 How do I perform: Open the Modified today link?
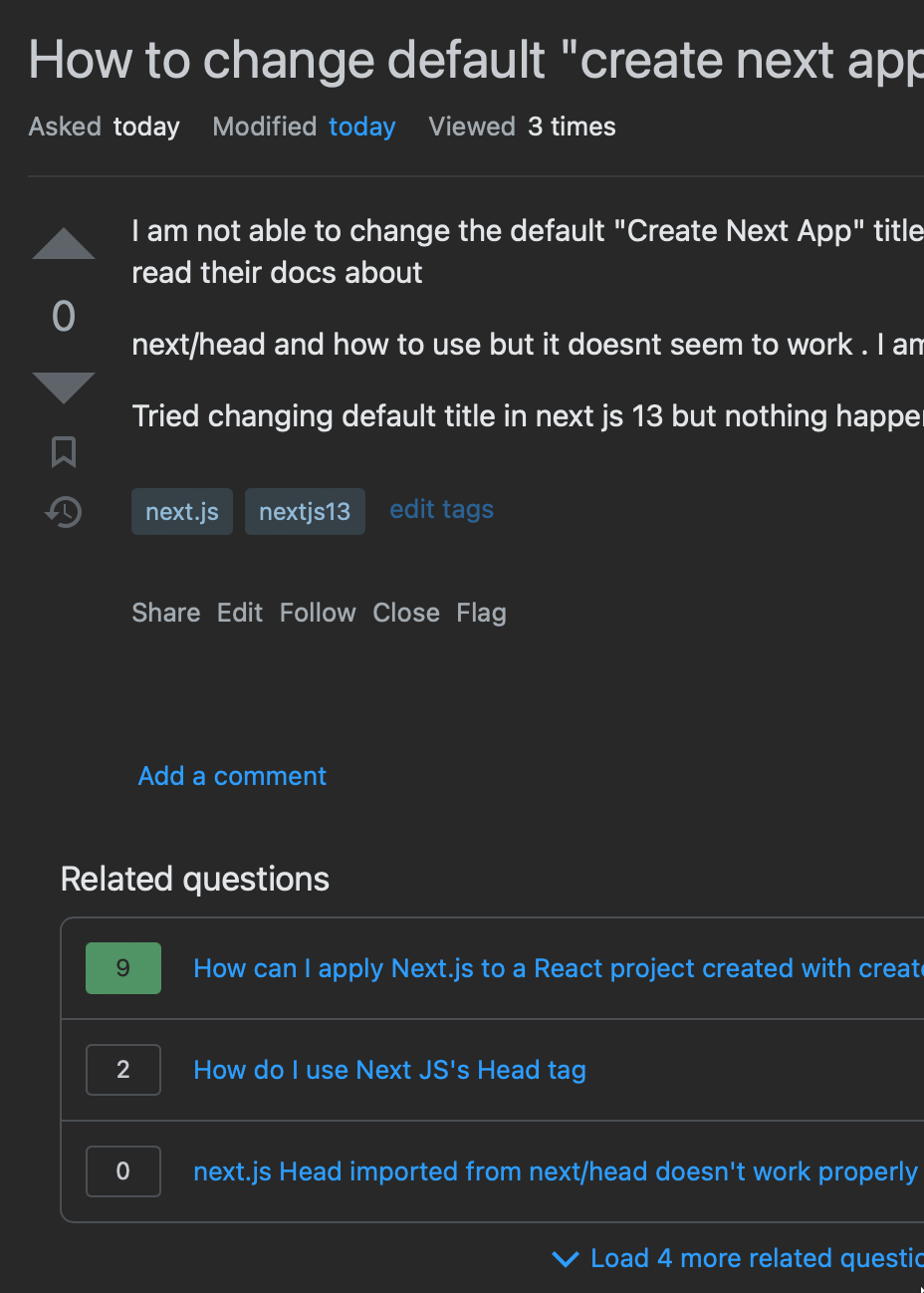coord(361,127)
